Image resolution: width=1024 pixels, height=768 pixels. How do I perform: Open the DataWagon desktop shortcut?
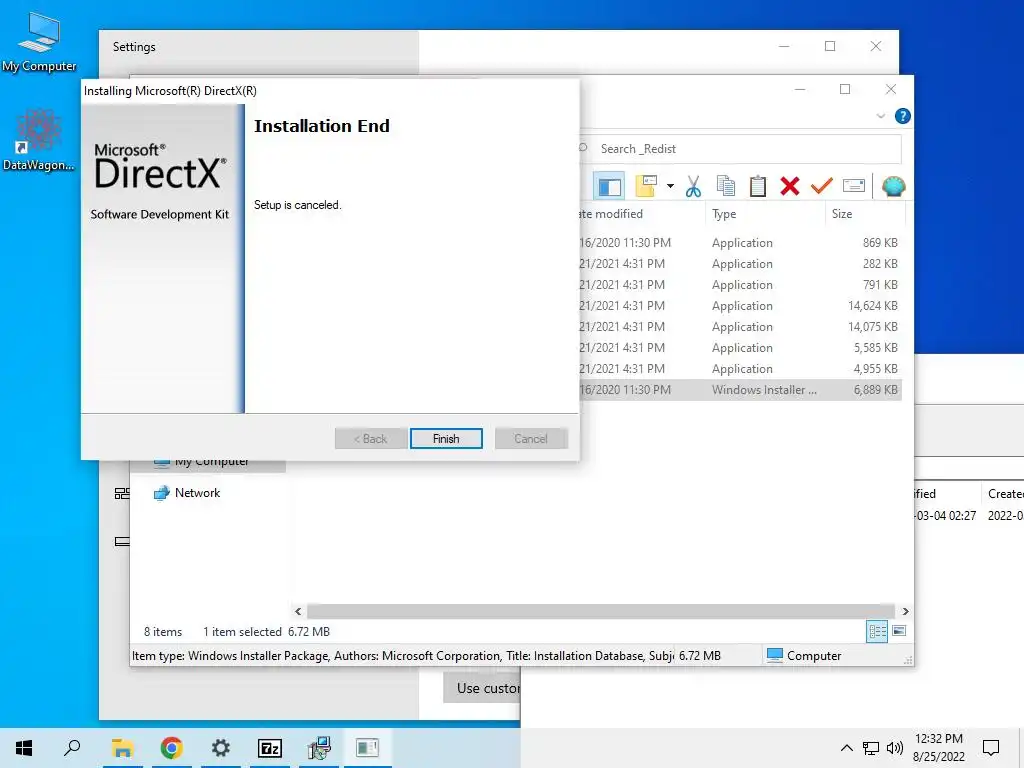click(x=39, y=141)
